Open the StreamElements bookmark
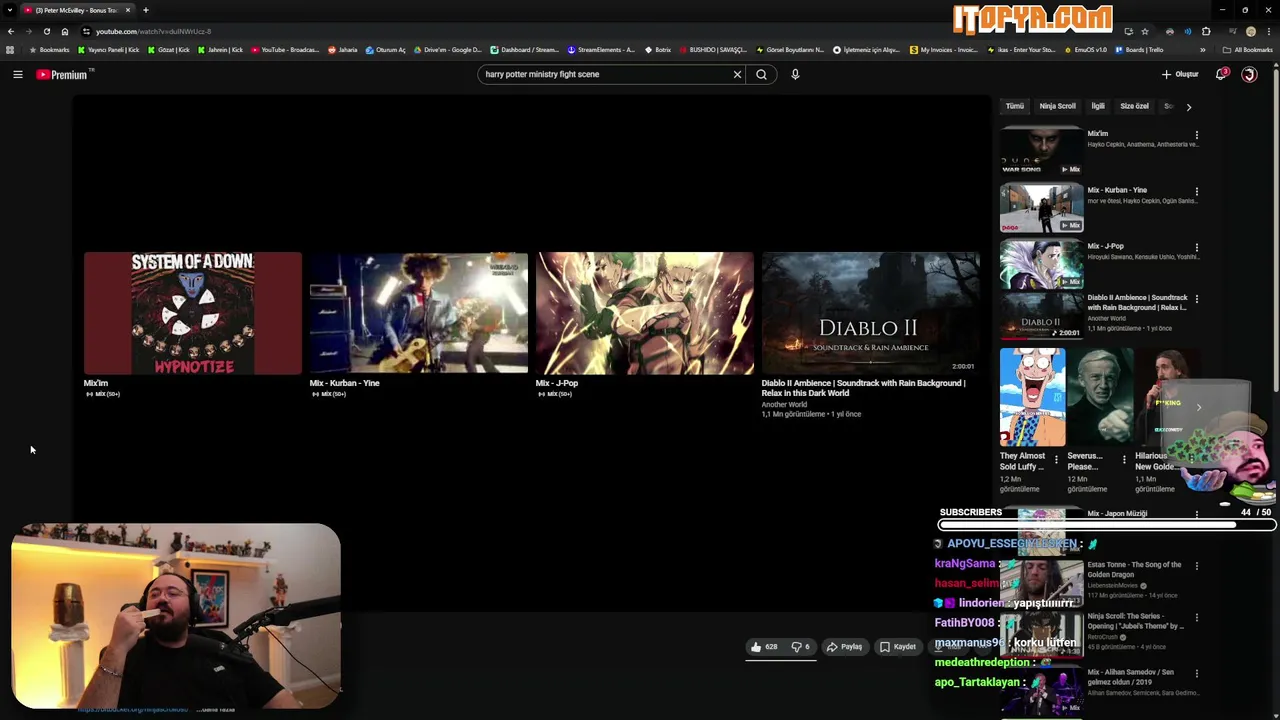Image resolution: width=1280 pixels, height=720 pixels. 601,50
